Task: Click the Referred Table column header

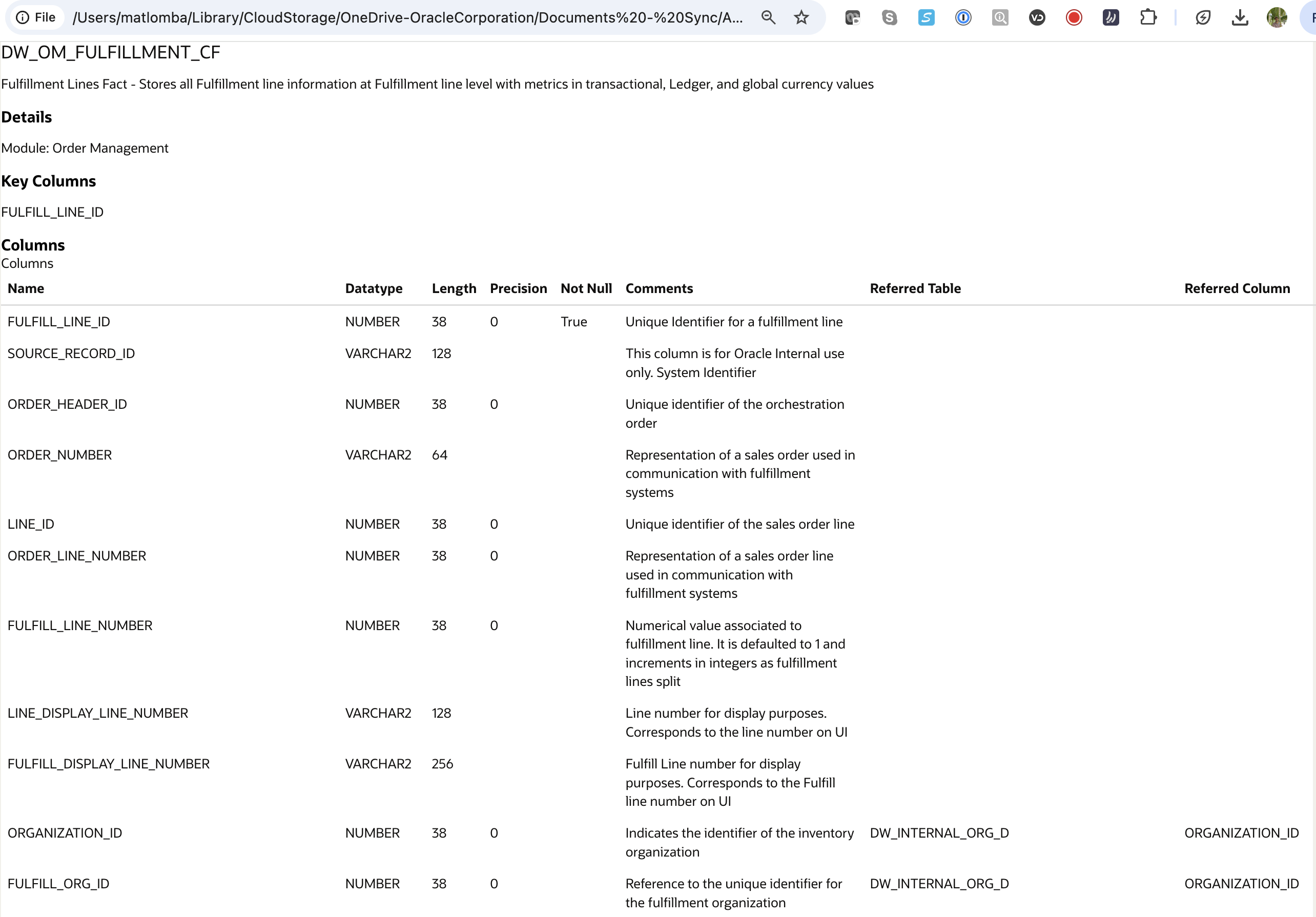Action: pos(915,288)
